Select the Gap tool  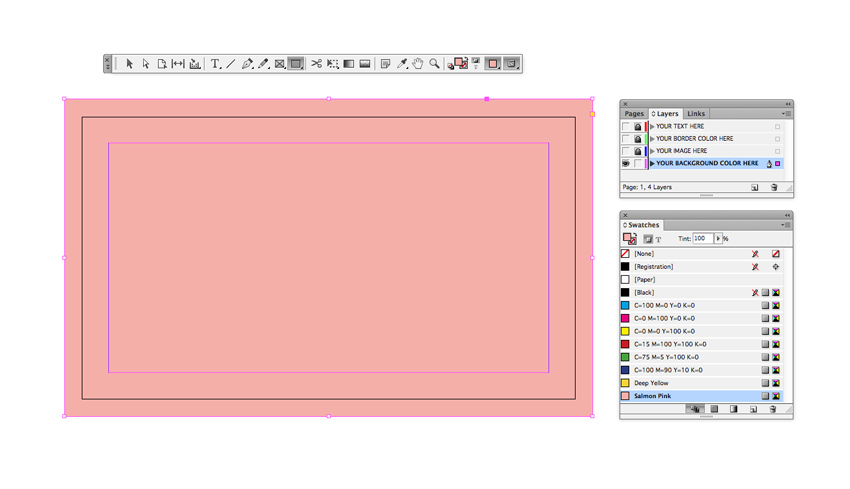(x=178, y=64)
